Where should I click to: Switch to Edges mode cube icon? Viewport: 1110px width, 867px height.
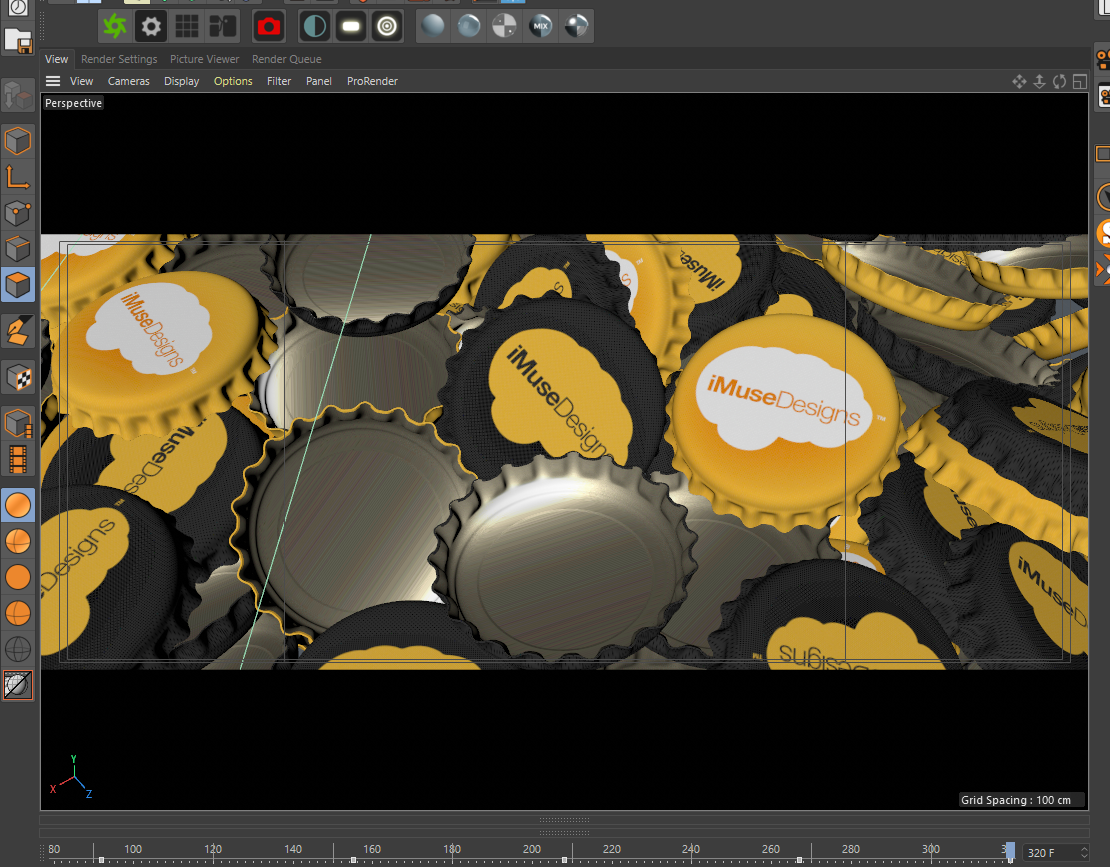(x=18, y=249)
